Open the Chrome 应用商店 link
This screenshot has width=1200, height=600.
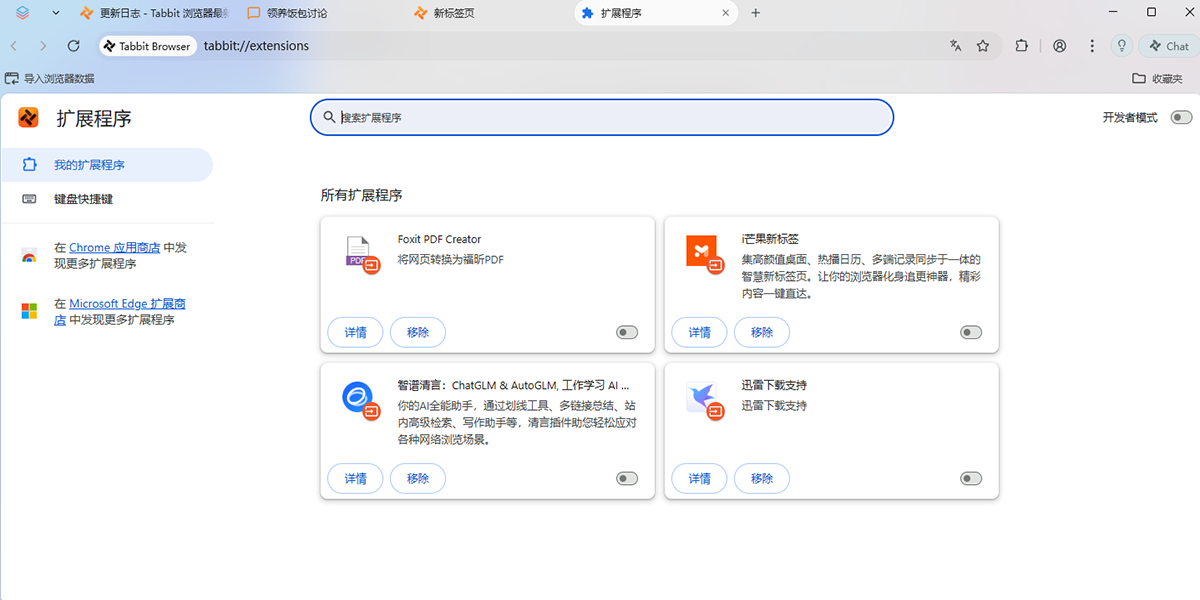pyautogui.click(x=115, y=248)
